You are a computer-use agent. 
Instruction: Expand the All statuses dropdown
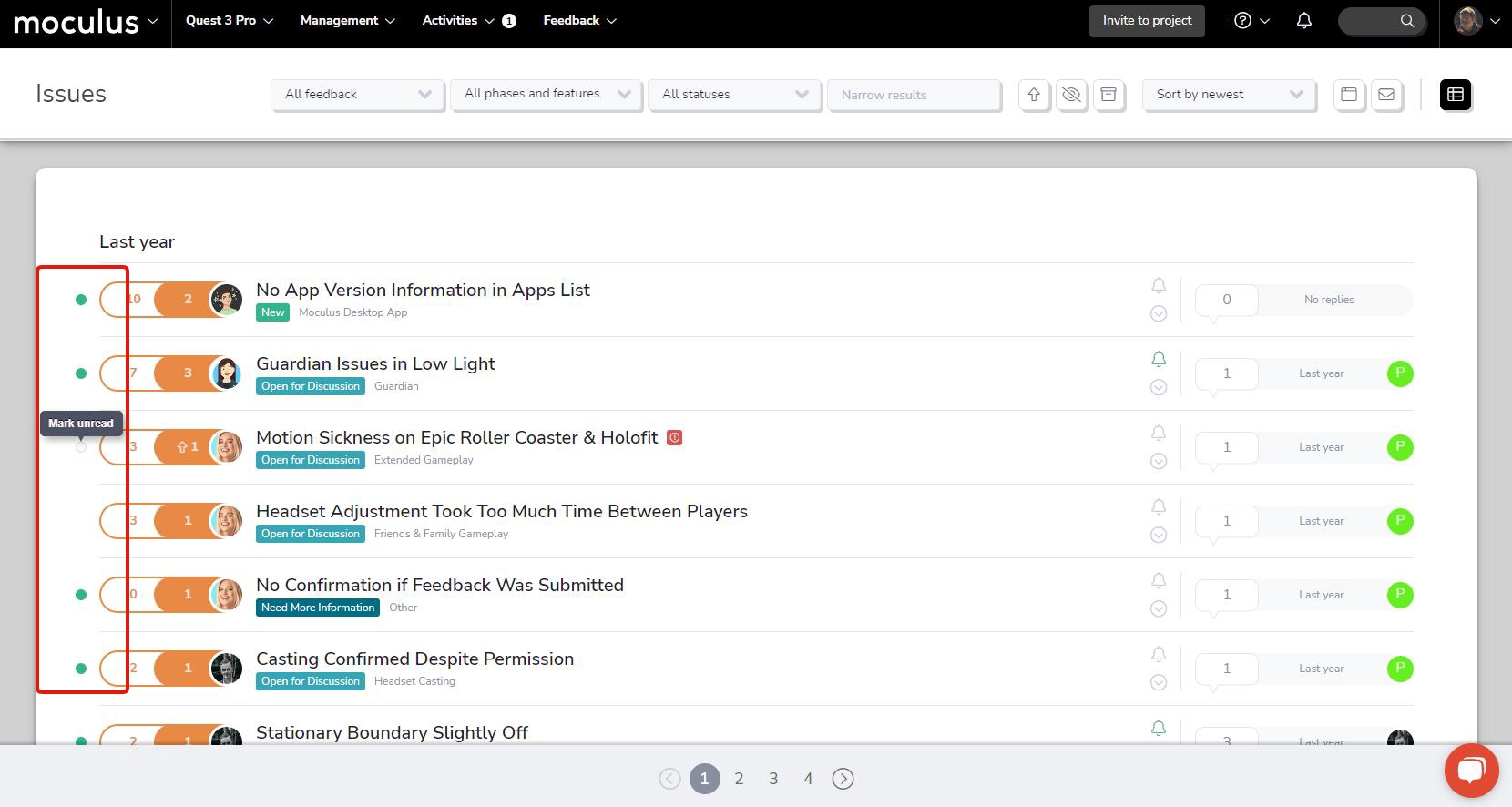734,95
